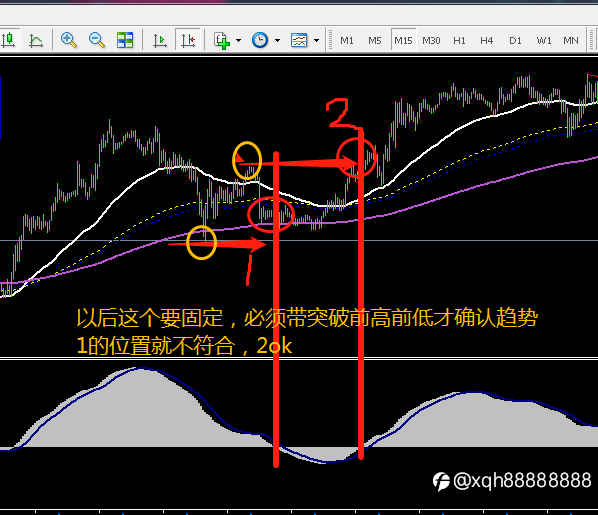Viewport: 598px width, 515px height.
Task: Open the chart templates icon
Action: pos(299,40)
